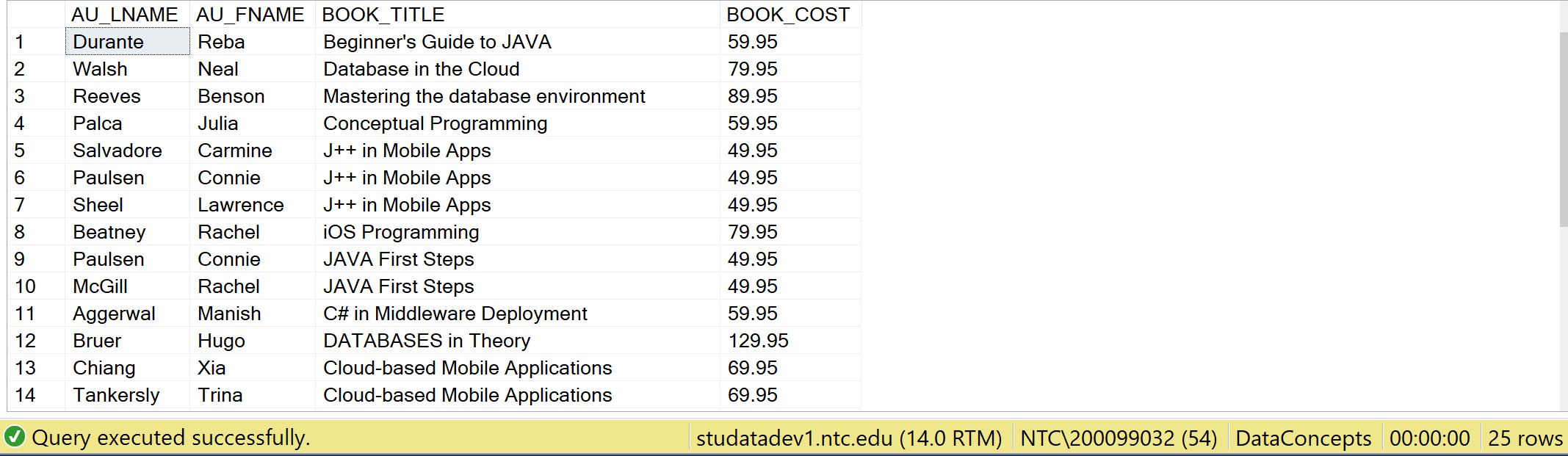Click the BOOK_TITLE column header

(383, 15)
